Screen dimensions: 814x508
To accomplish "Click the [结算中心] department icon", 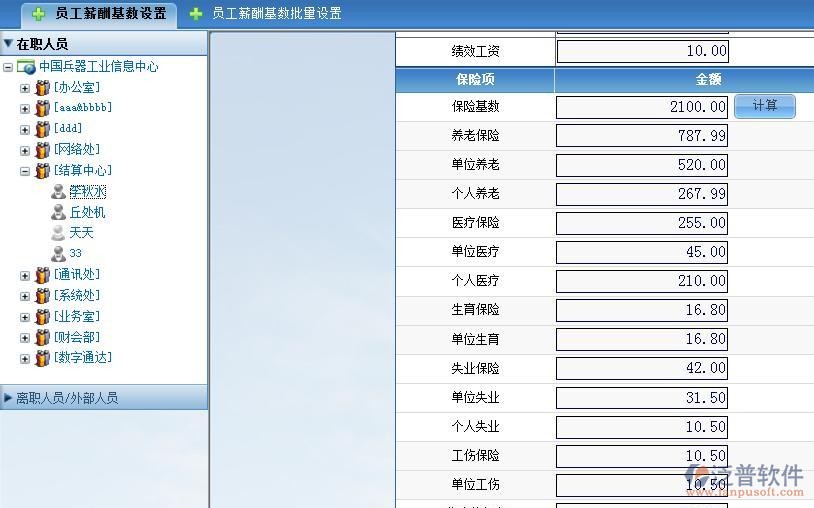I will [x=43, y=171].
